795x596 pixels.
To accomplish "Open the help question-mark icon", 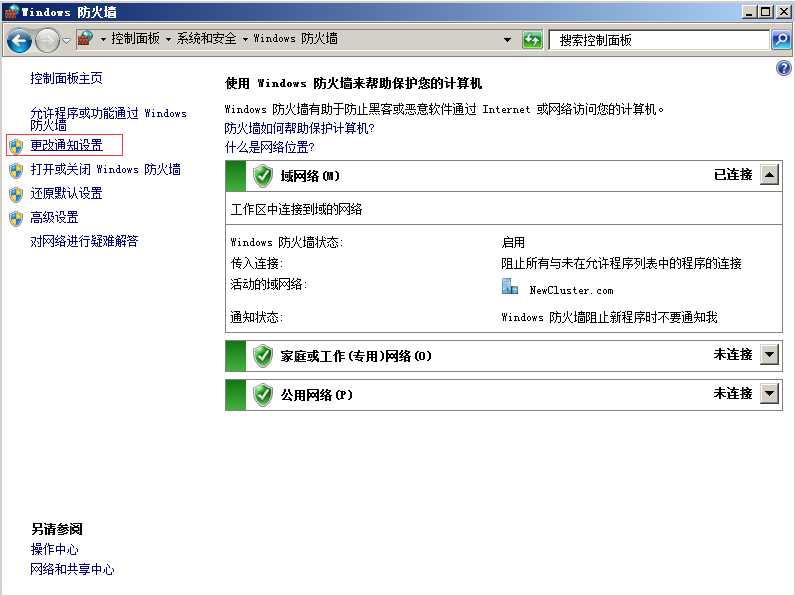I will click(x=783, y=68).
